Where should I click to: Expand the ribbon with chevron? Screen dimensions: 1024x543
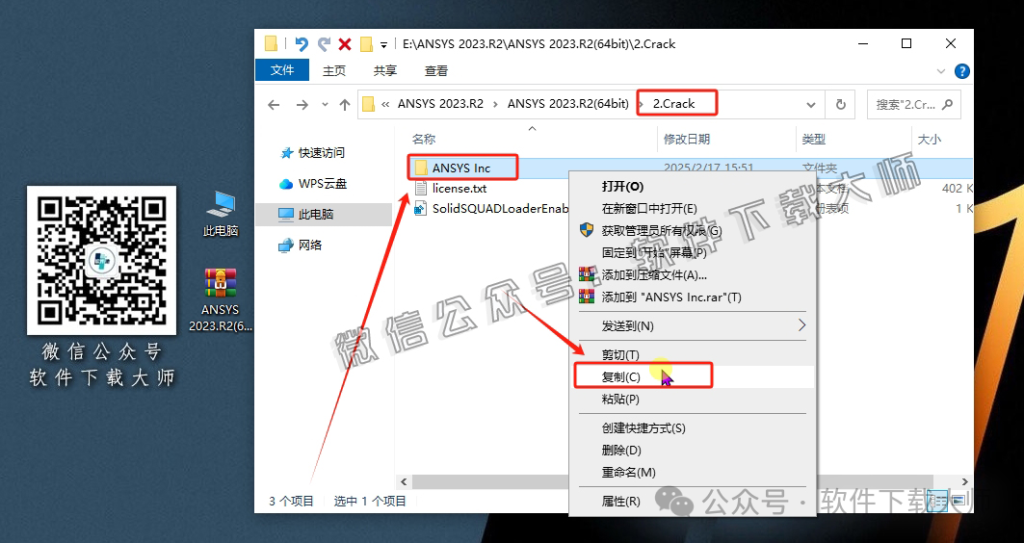point(941,71)
